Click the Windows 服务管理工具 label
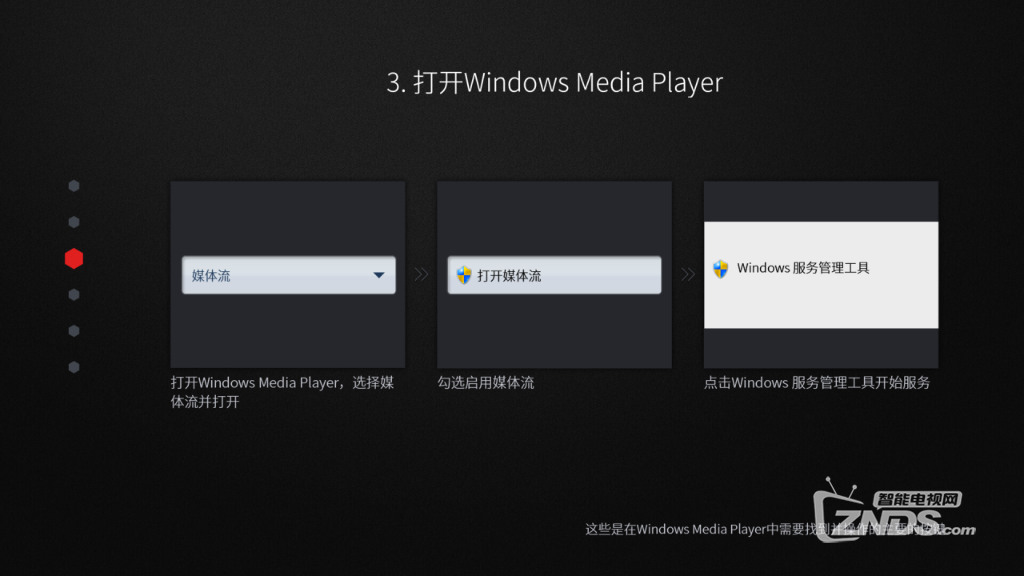This screenshot has height=576, width=1024. point(803,268)
